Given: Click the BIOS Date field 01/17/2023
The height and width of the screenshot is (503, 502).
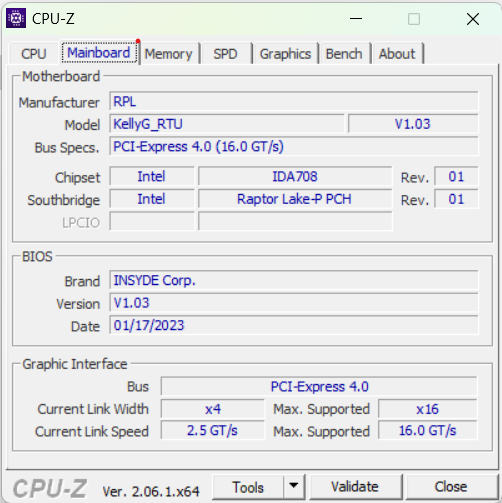Looking at the screenshot, I should point(294,325).
